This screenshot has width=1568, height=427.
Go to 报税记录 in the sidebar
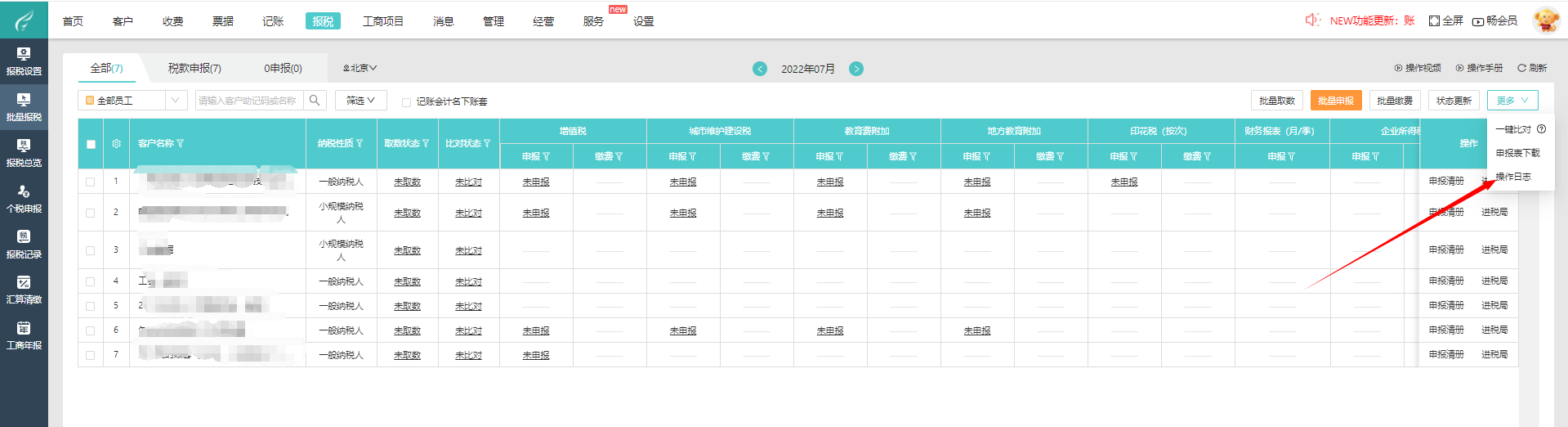(x=24, y=245)
